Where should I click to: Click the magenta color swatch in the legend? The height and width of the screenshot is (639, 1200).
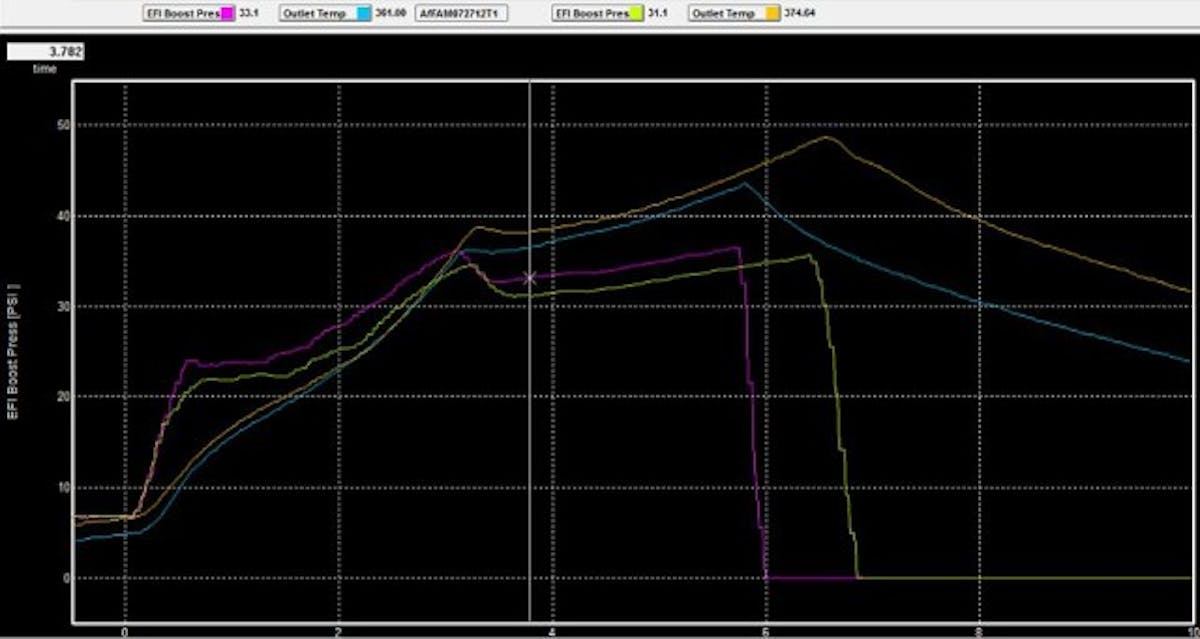click(227, 14)
